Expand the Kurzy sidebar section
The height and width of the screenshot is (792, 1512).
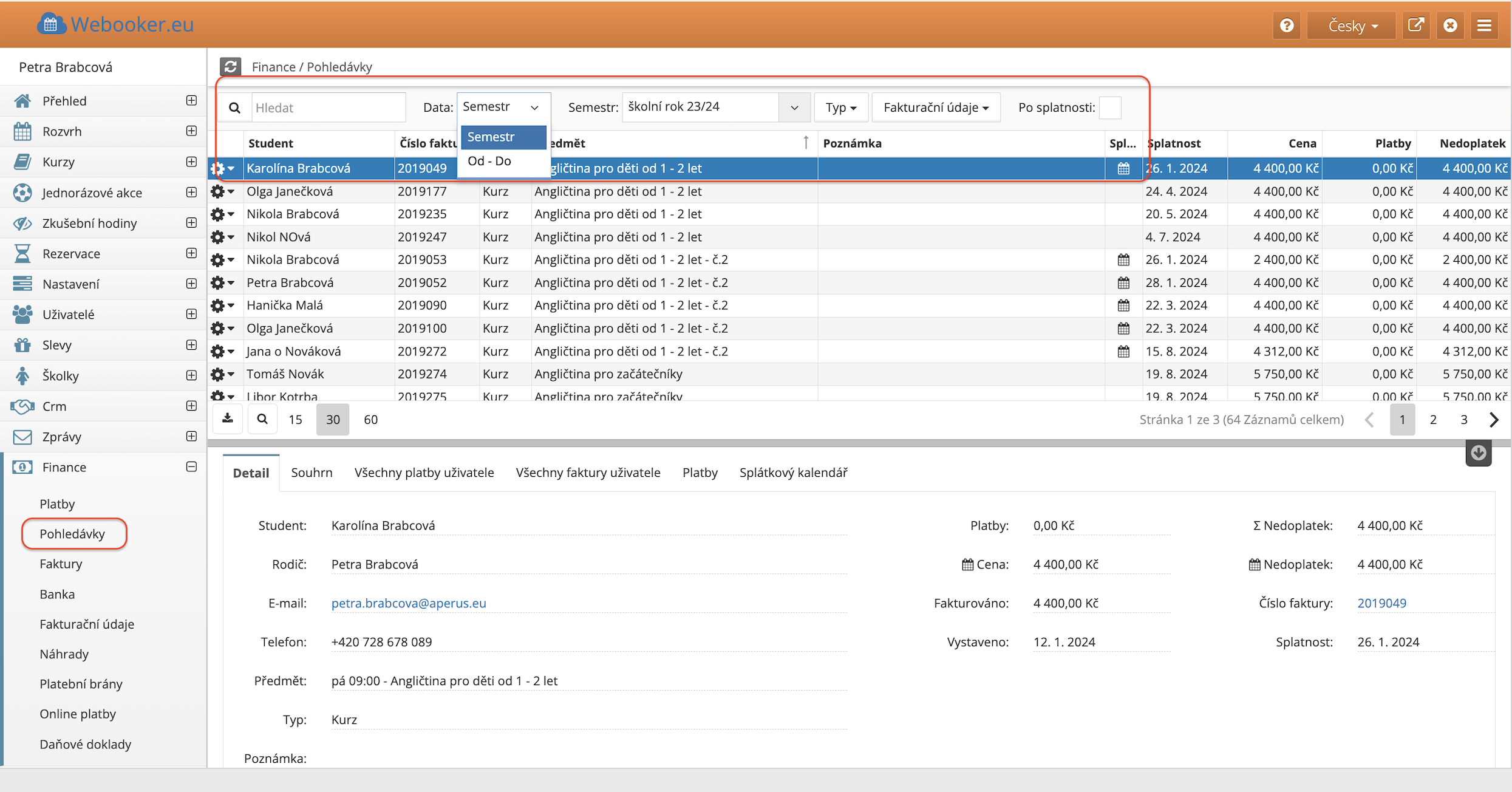191,162
